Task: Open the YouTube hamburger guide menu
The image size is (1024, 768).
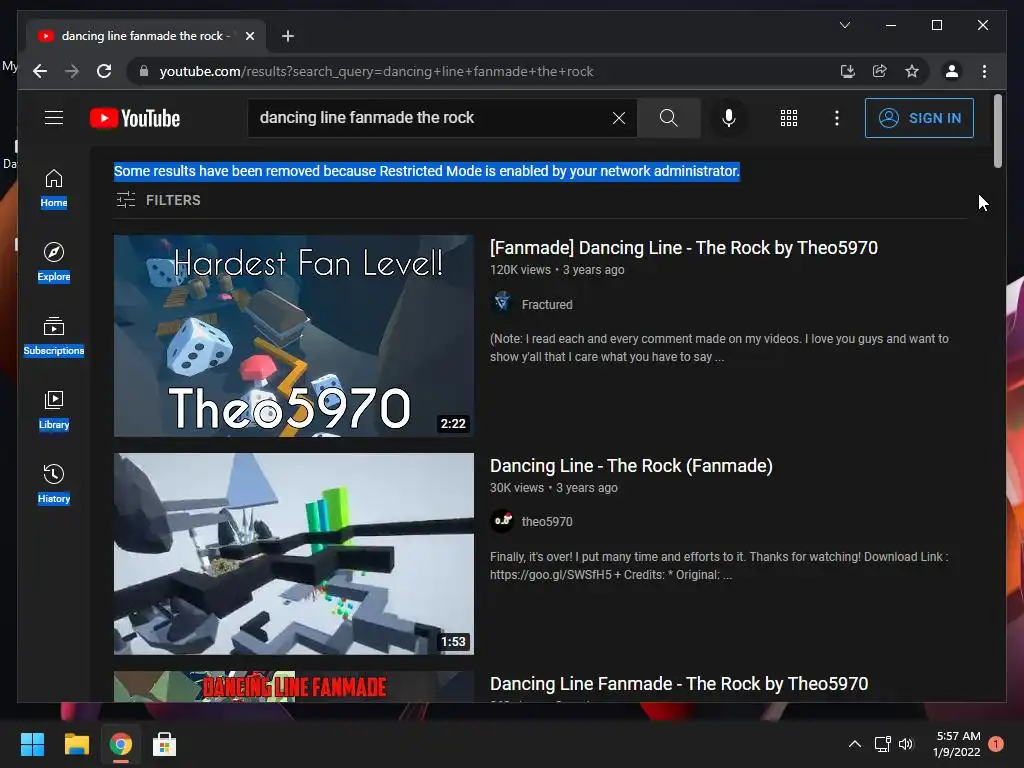Action: coord(54,118)
